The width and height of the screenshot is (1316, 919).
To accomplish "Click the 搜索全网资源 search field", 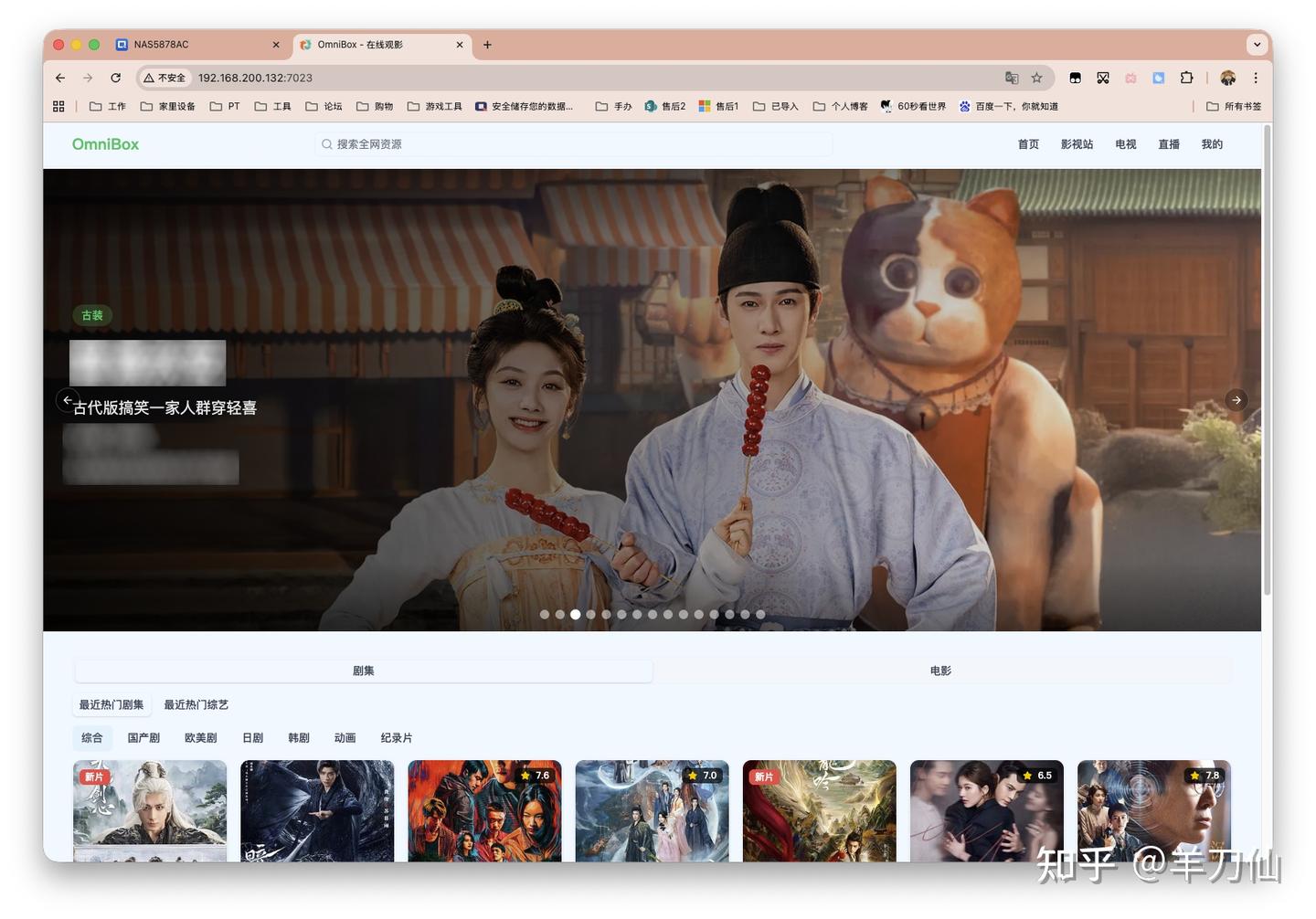I will point(576,144).
